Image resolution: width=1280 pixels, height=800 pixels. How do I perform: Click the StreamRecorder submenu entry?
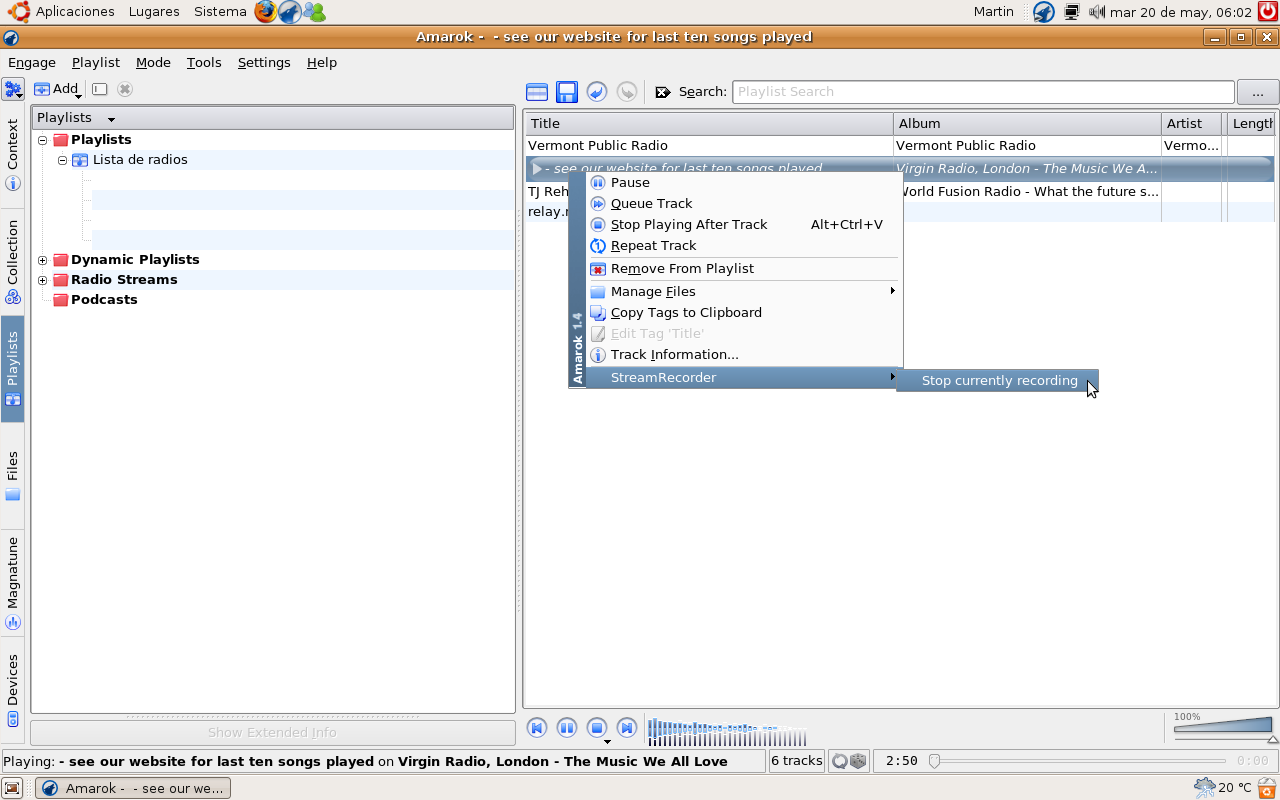(743, 378)
